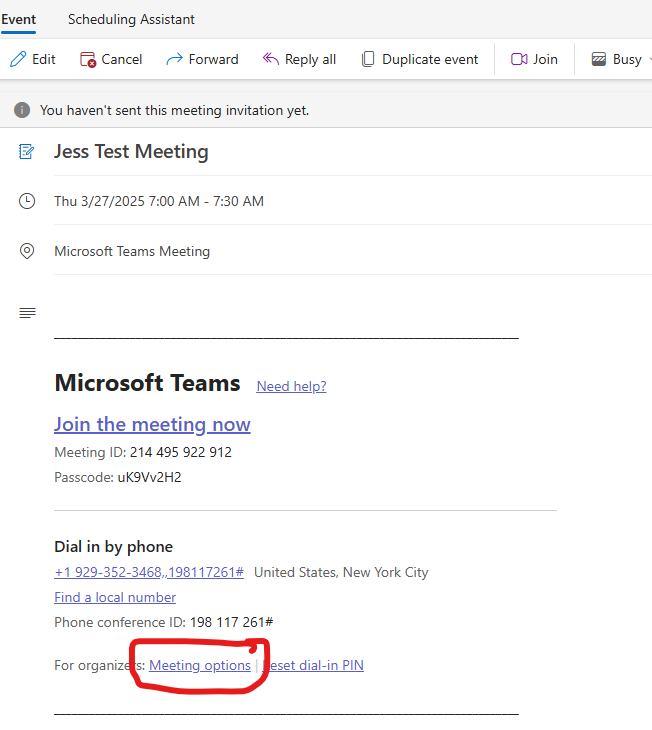Click the Phone conference ID 198 117 261#
The image size is (652, 730).
click(x=164, y=622)
